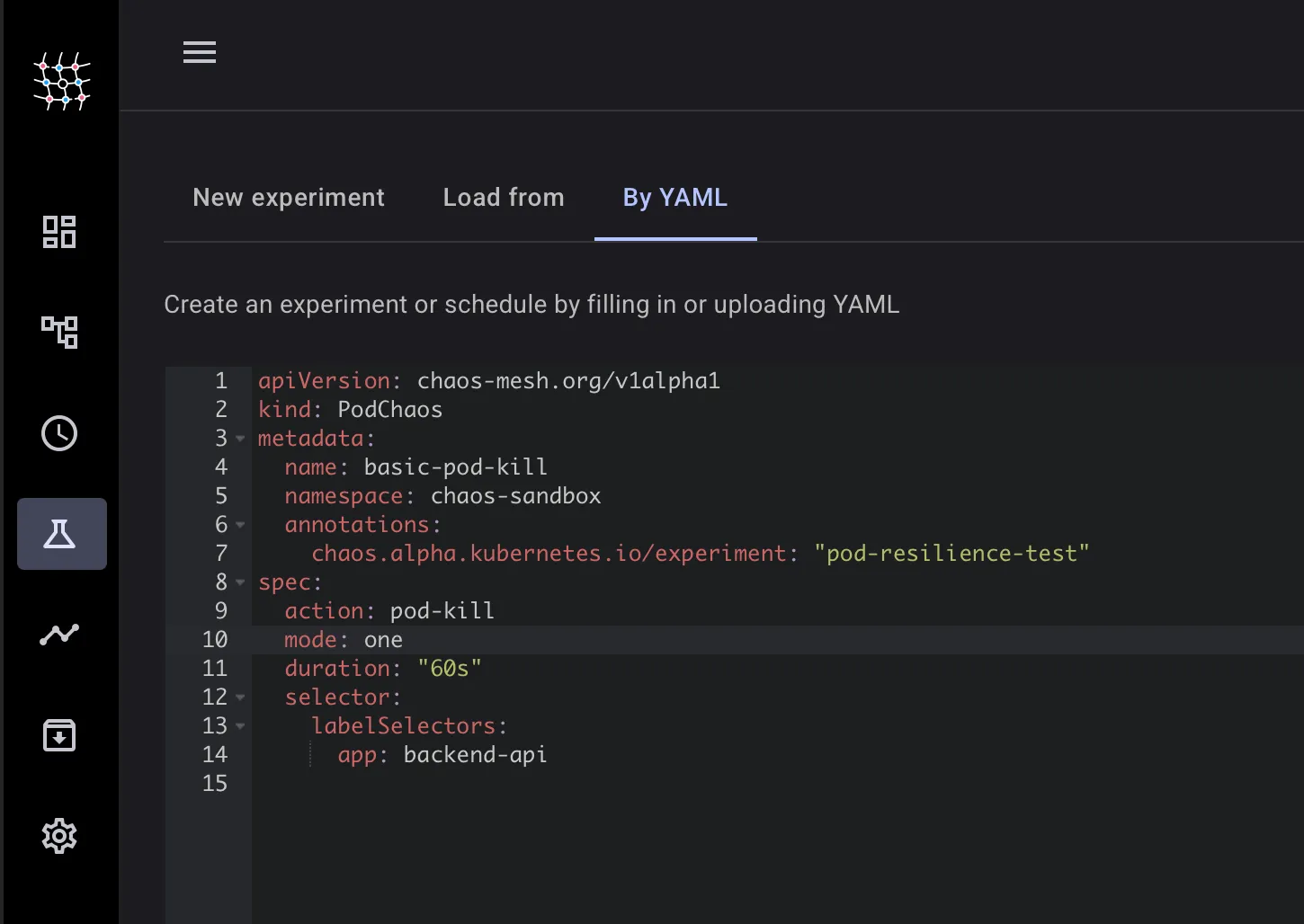The width and height of the screenshot is (1304, 924).
Task: Place cursor on empty line 15
Action: (x=778, y=784)
